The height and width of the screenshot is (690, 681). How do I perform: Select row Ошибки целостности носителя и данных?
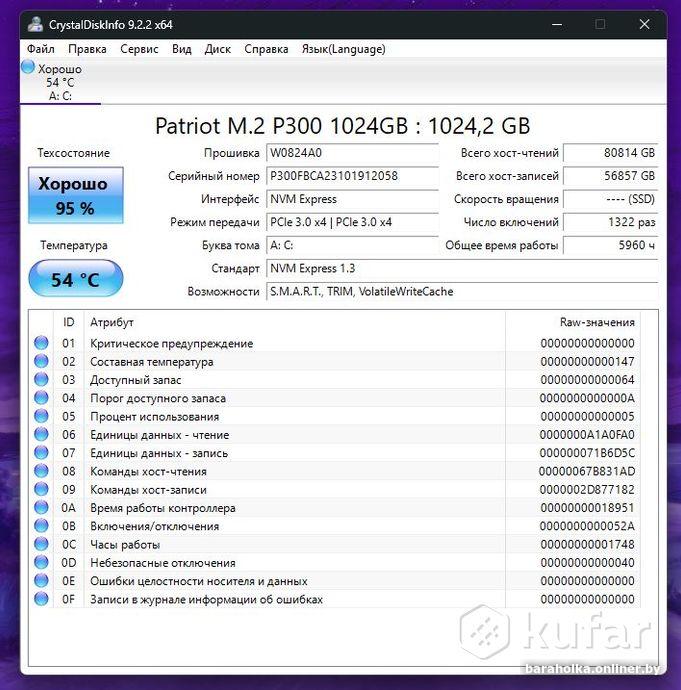pyautogui.click(x=335, y=580)
